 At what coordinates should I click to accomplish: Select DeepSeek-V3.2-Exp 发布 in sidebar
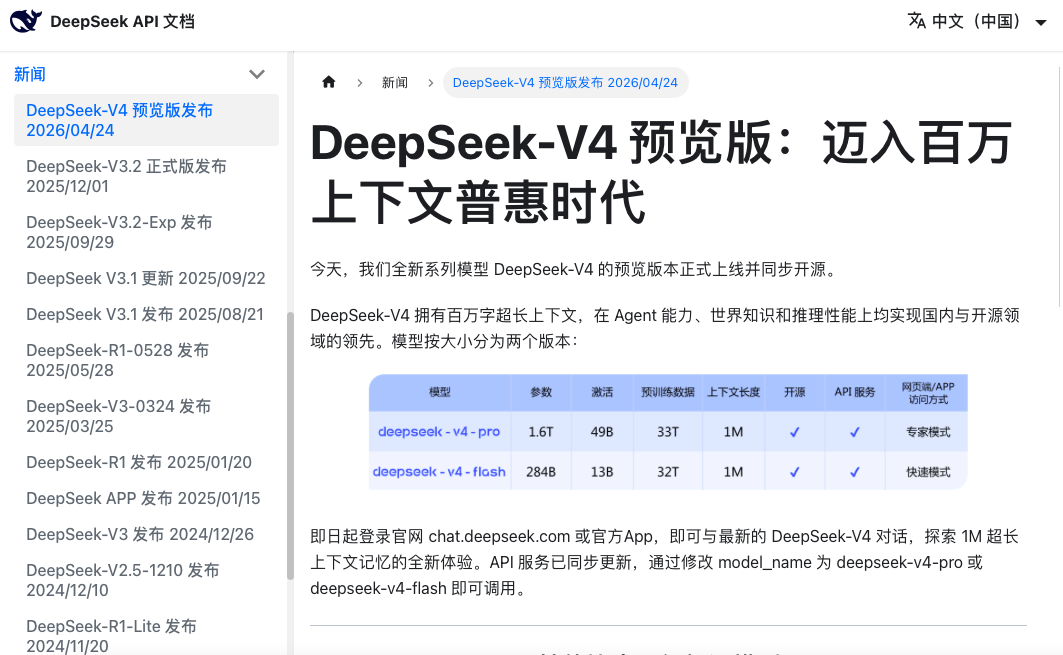tap(119, 232)
